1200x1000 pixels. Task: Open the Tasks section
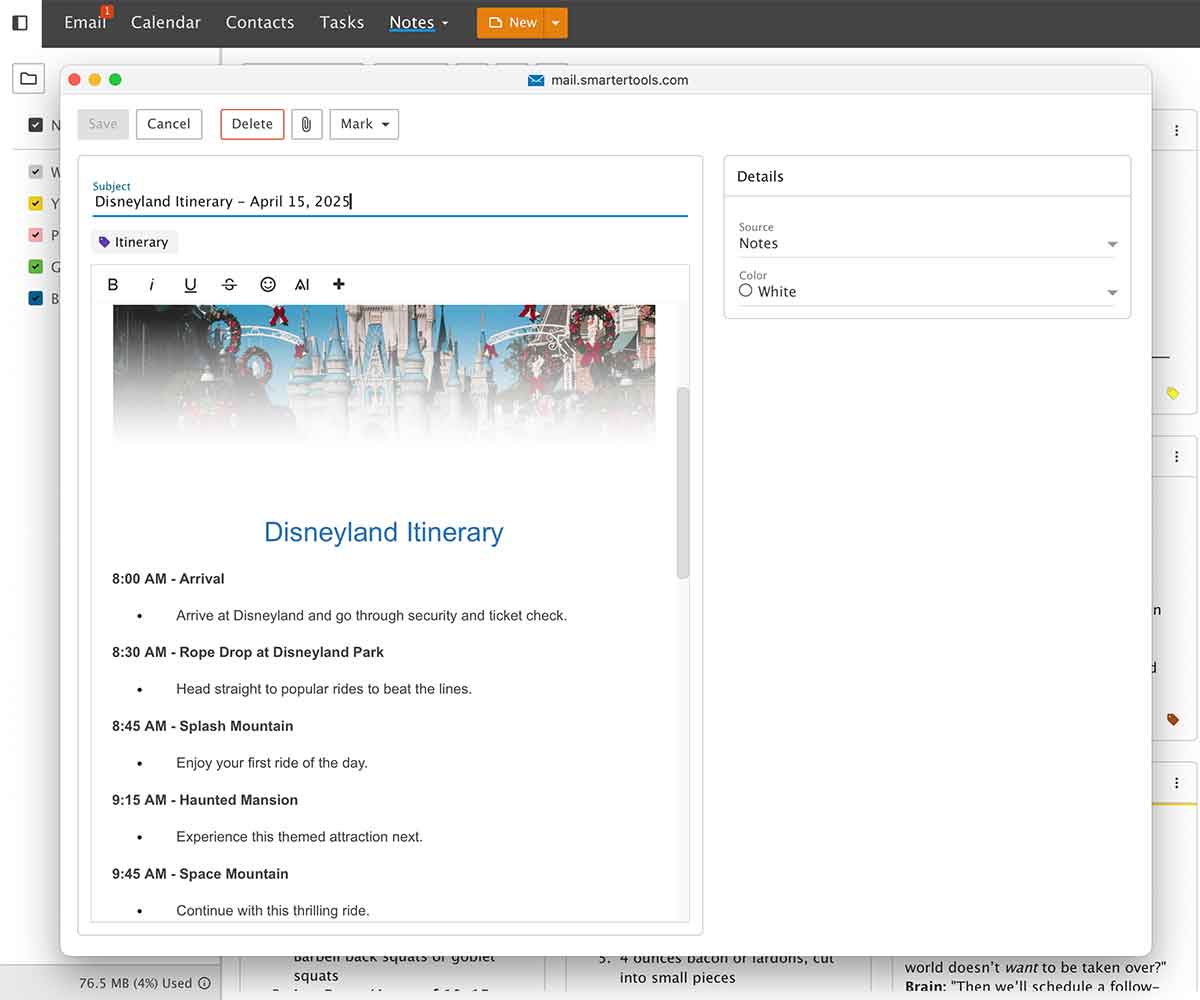(342, 22)
